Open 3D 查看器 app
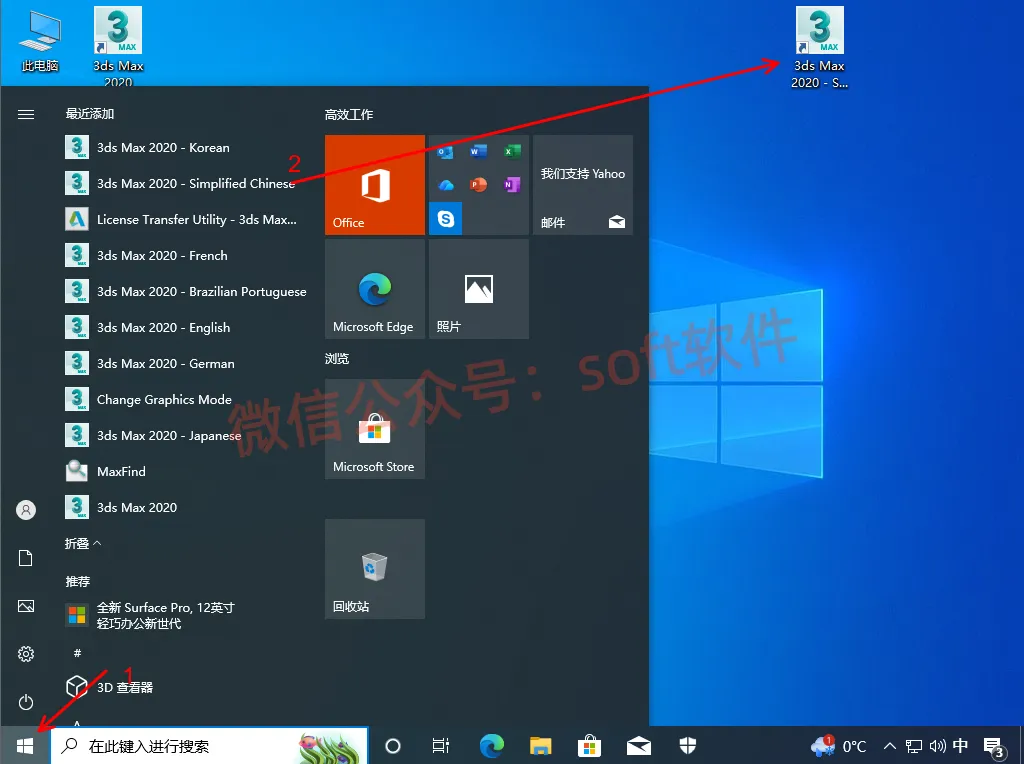1024x764 pixels. click(x=186, y=687)
